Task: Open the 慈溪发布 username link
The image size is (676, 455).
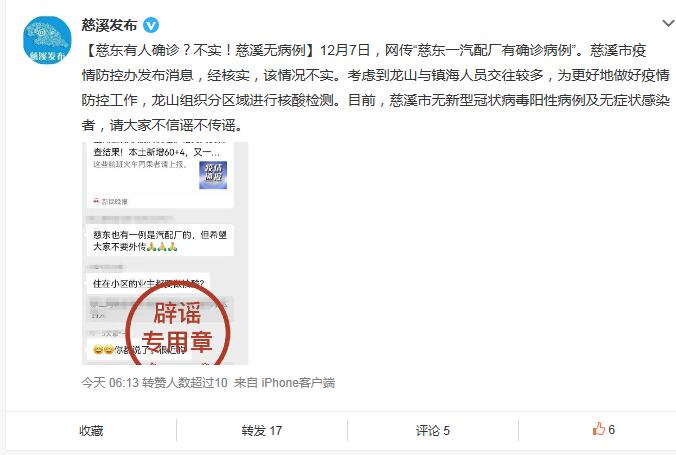Action: coord(109,25)
